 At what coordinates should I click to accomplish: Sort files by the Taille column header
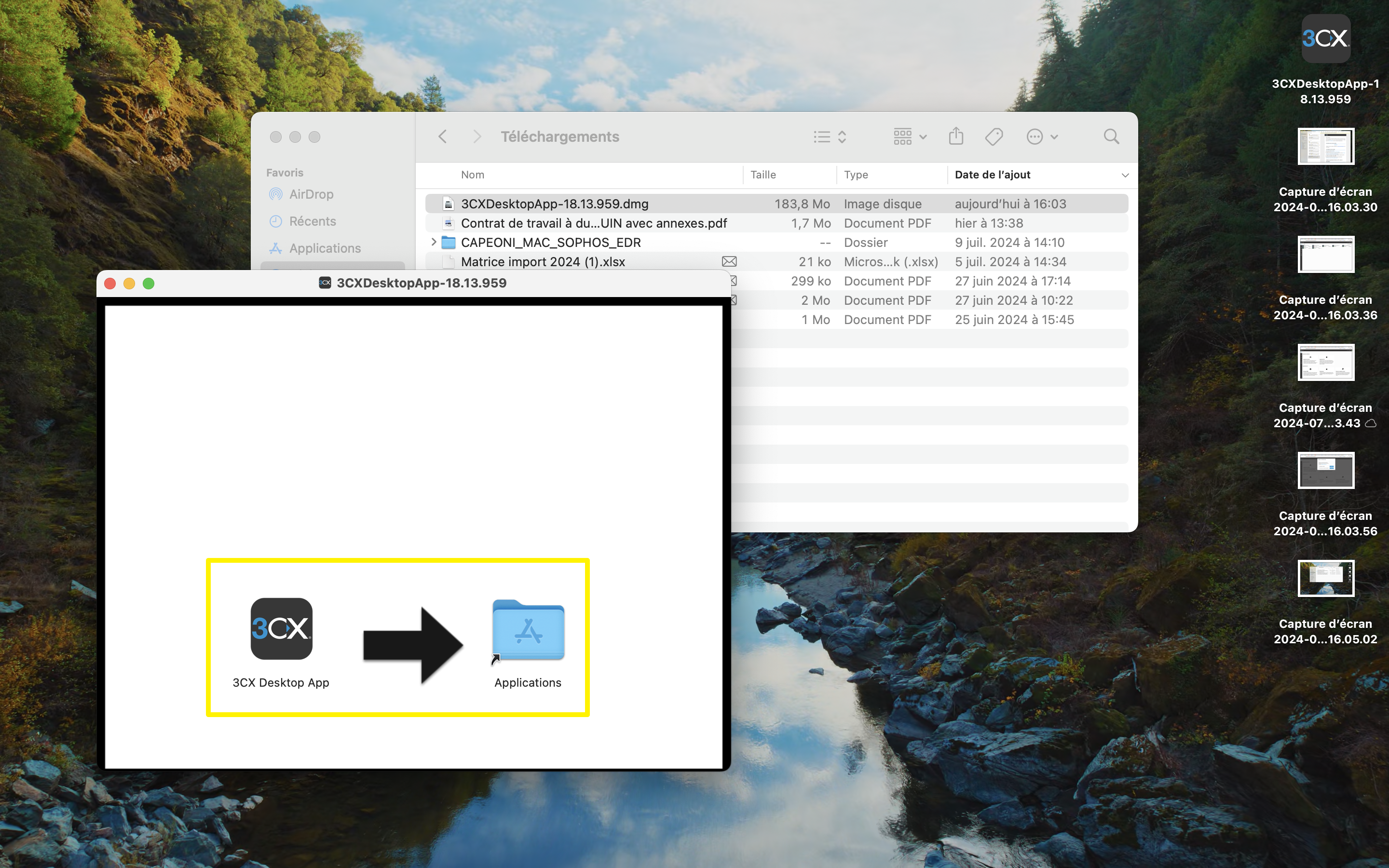click(x=763, y=175)
